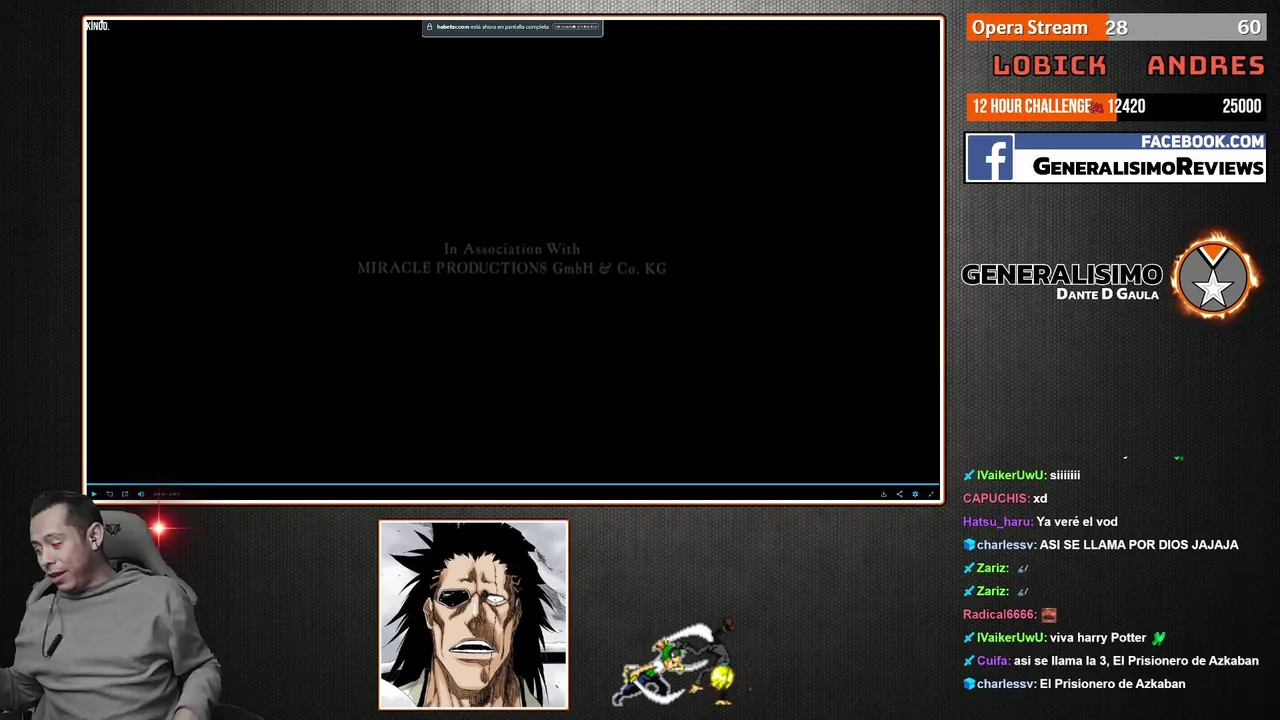Click the pixel-art fighting character sprite

tap(677, 663)
